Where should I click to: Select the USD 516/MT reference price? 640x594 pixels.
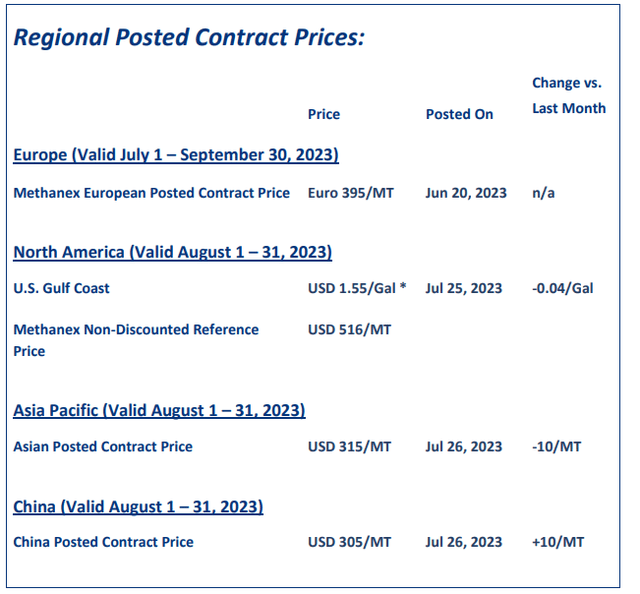(x=349, y=329)
